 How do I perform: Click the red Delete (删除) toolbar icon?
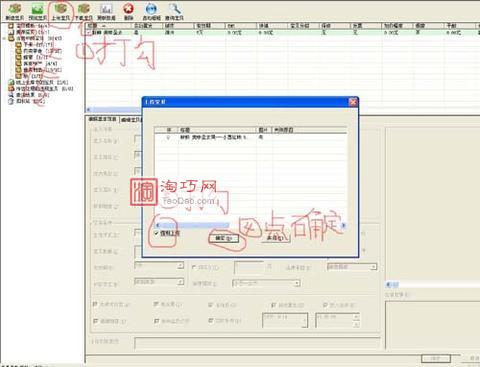[128, 12]
